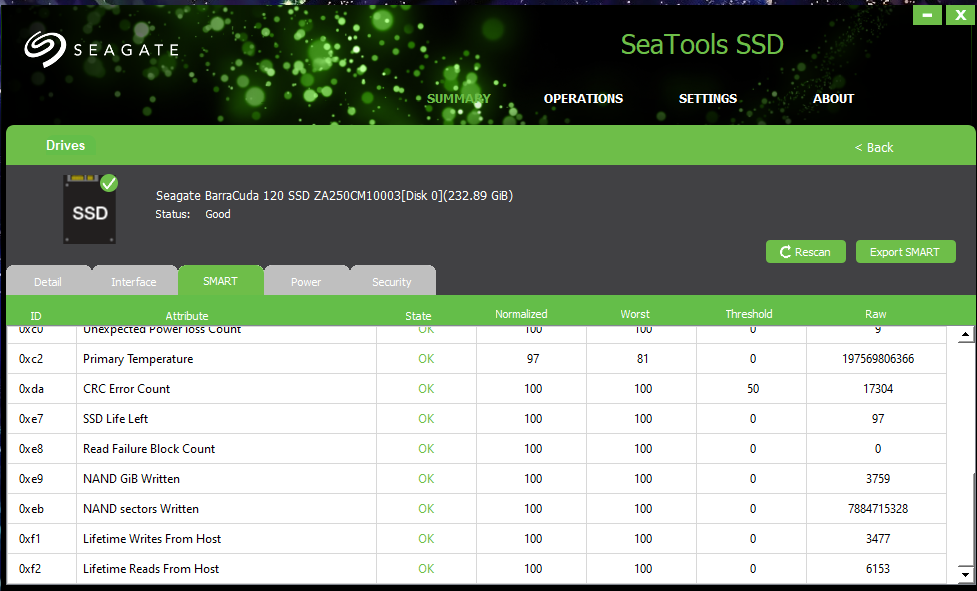Select the NAND sectors Written attribute
977x591 pixels.
coord(141,508)
